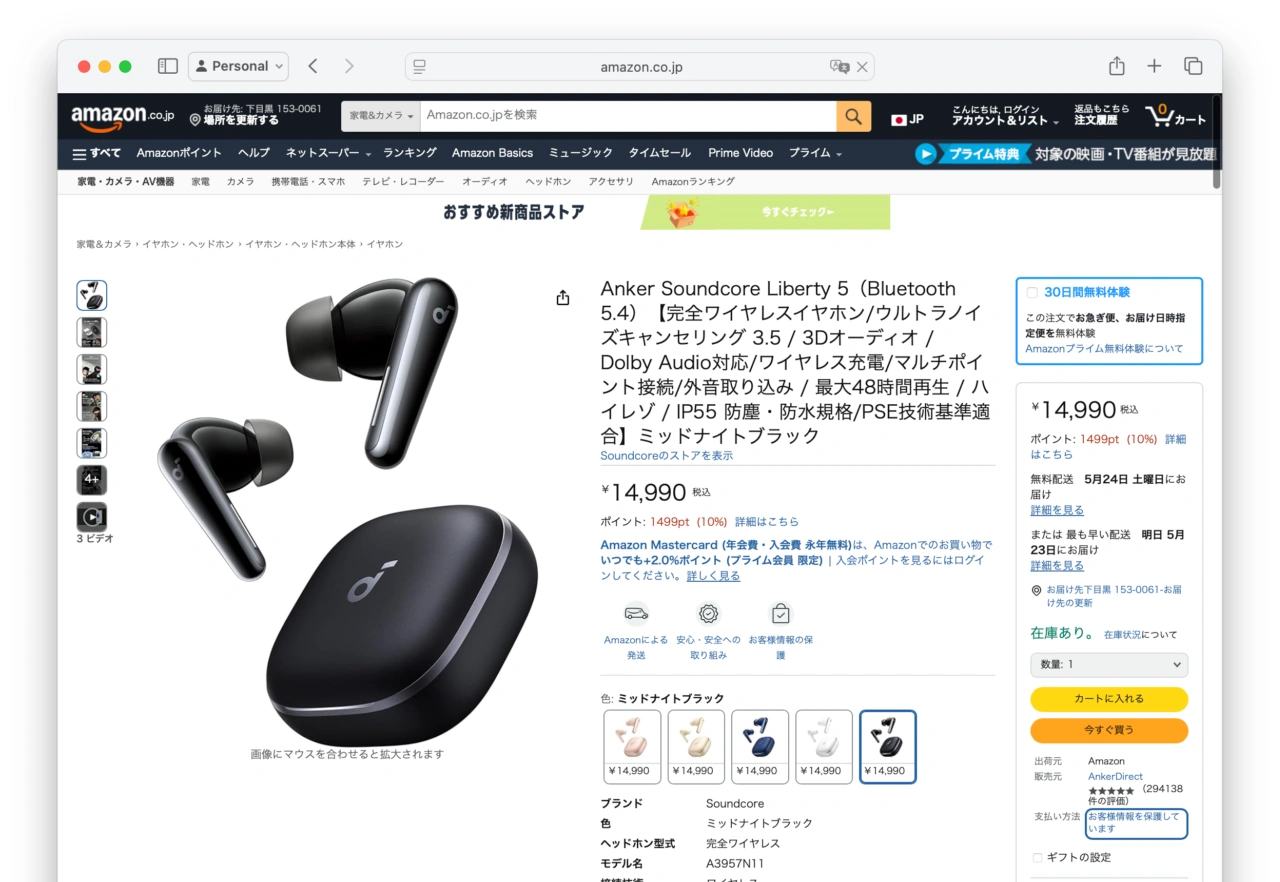Play the product video thumbnail

point(92,517)
